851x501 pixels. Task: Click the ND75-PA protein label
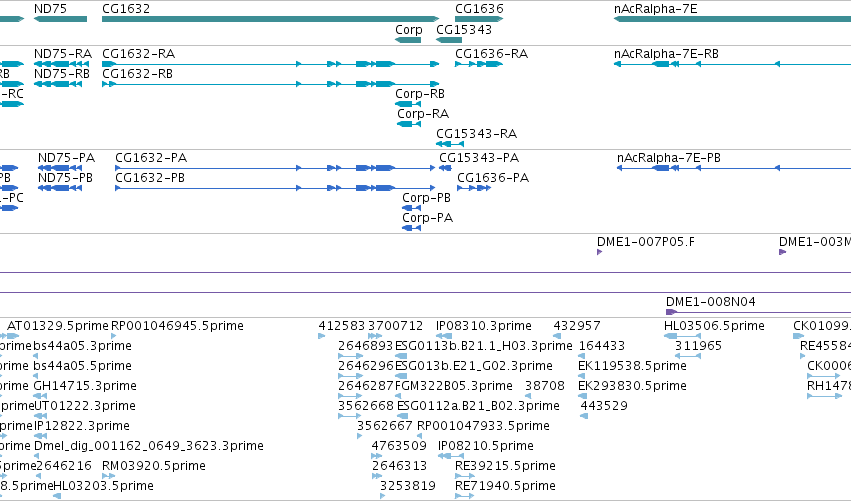66,158
